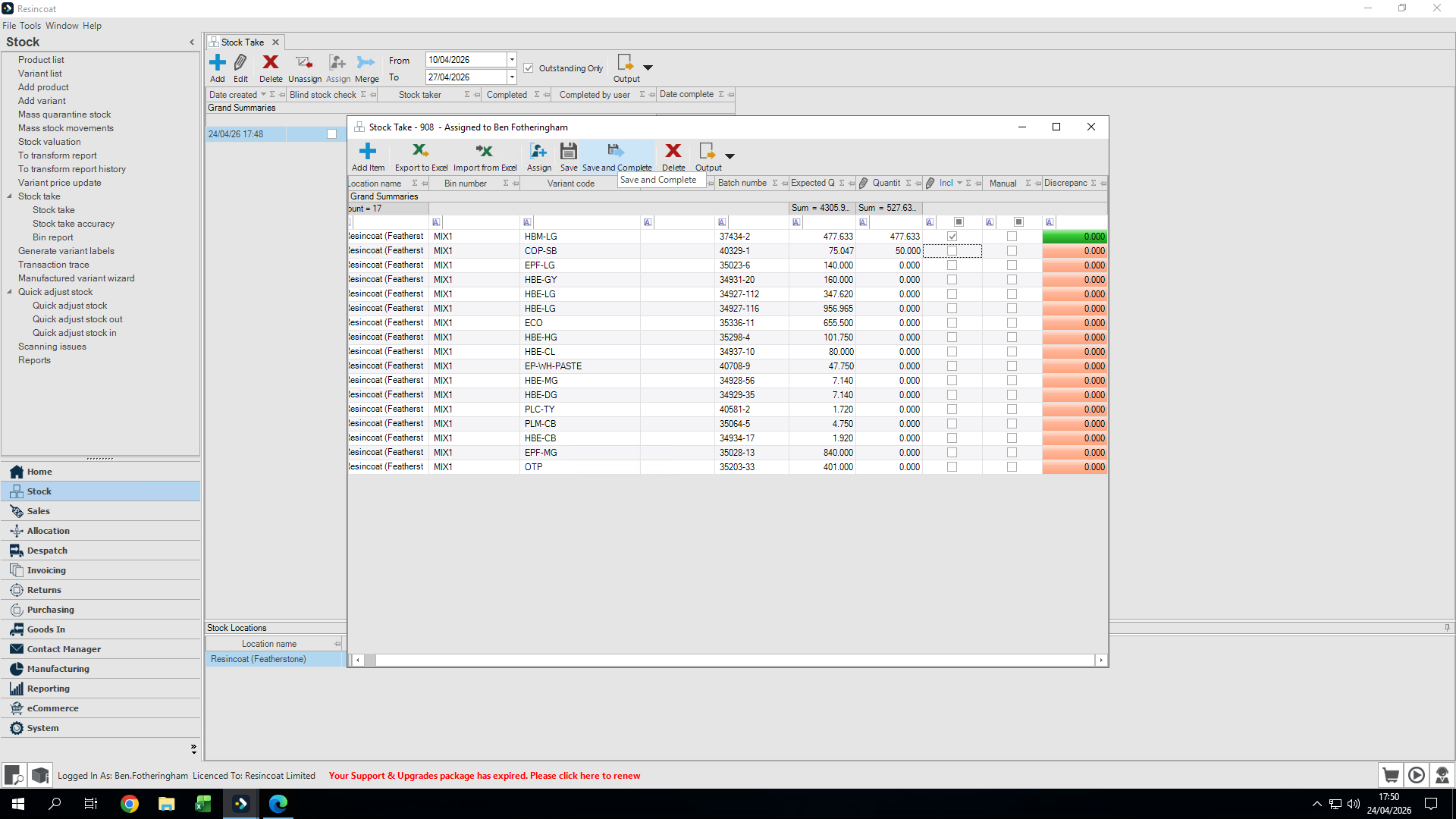Screen dimensions: 1456x819
Task: Click Export to Excel icon
Action: click(x=420, y=151)
